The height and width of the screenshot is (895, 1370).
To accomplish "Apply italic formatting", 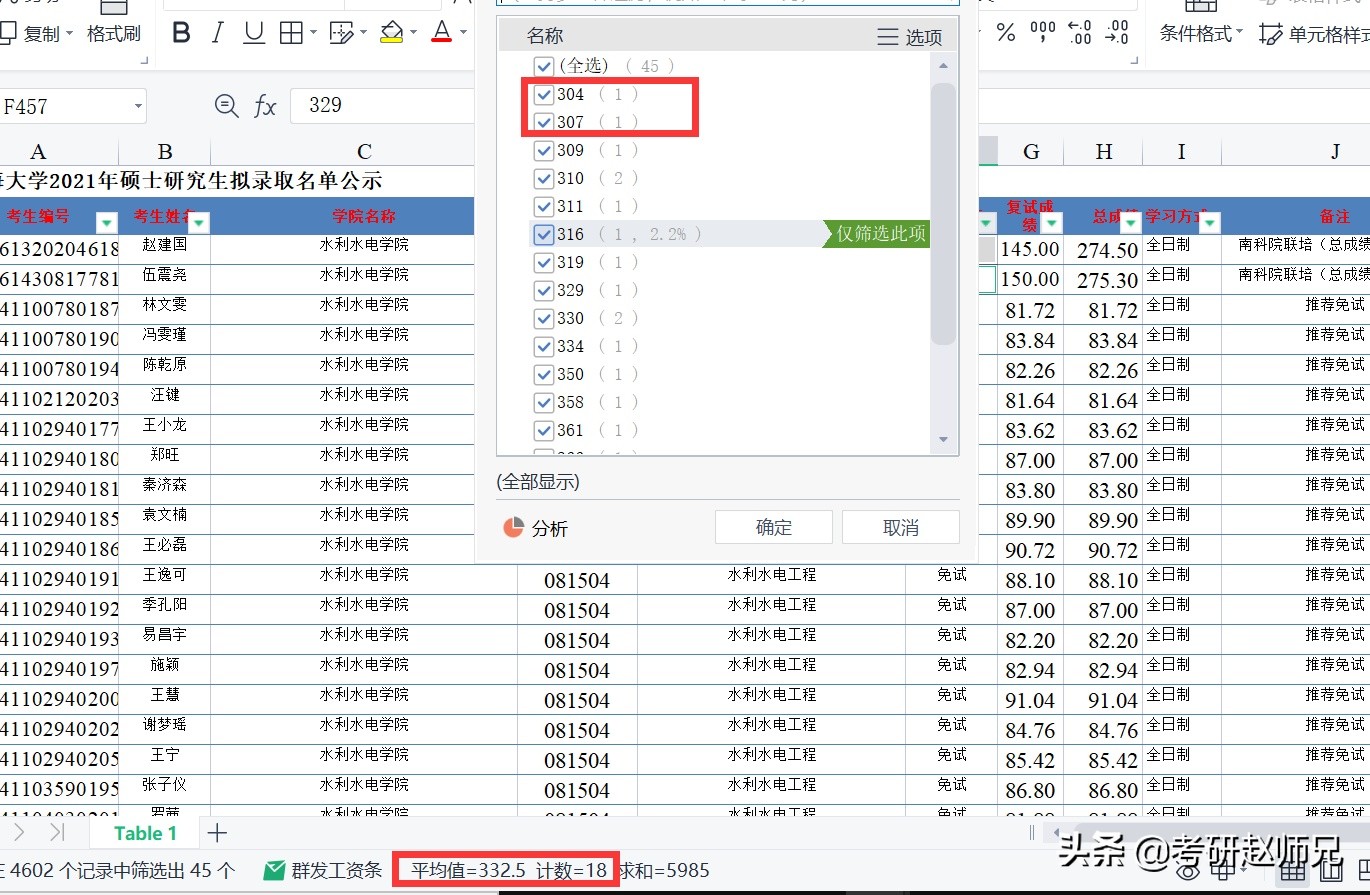I will [x=217, y=31].
